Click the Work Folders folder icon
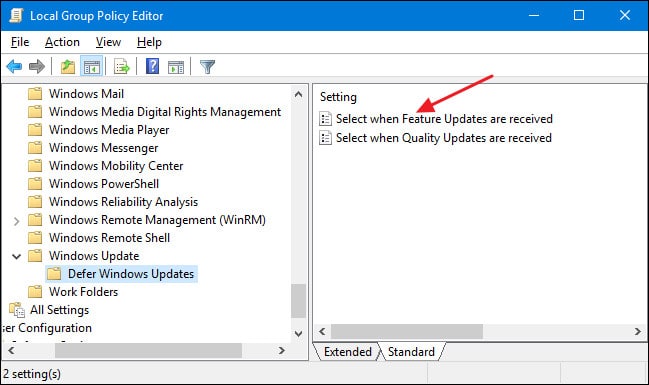Image resolution: width=649 pixels, height=385 pixels. coord(35,292)
